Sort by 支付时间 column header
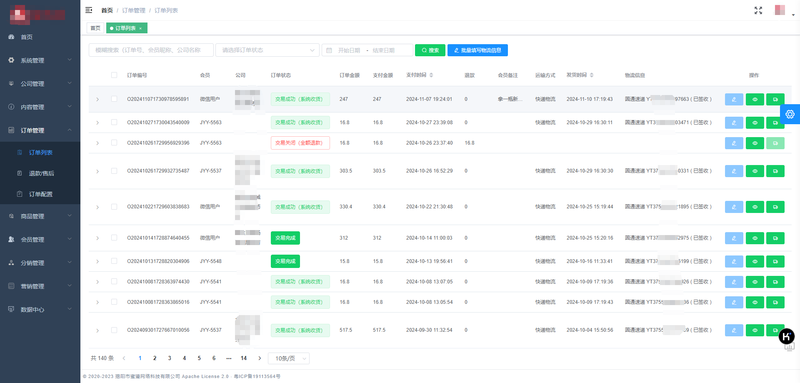The width and height of the screenshot is (800, 383). (419, 75)
